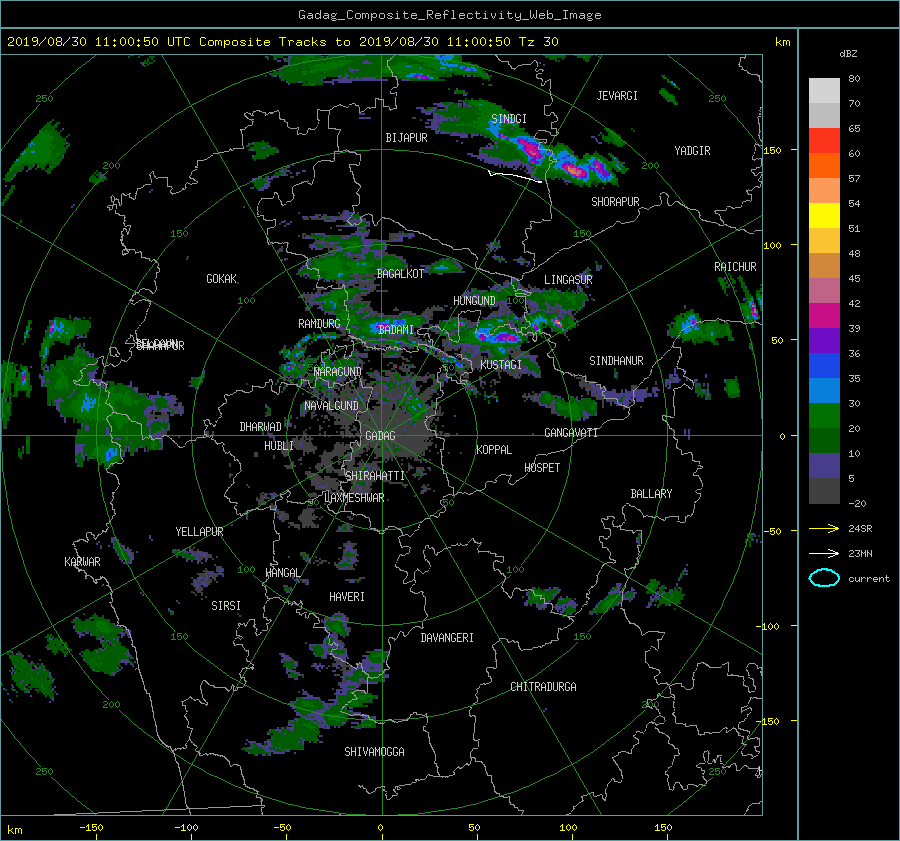Click the 150 tick on right axis
Image resolution: width=900 pixels, height=841 pixels.
pyautogui.click(x=773, y=150)
